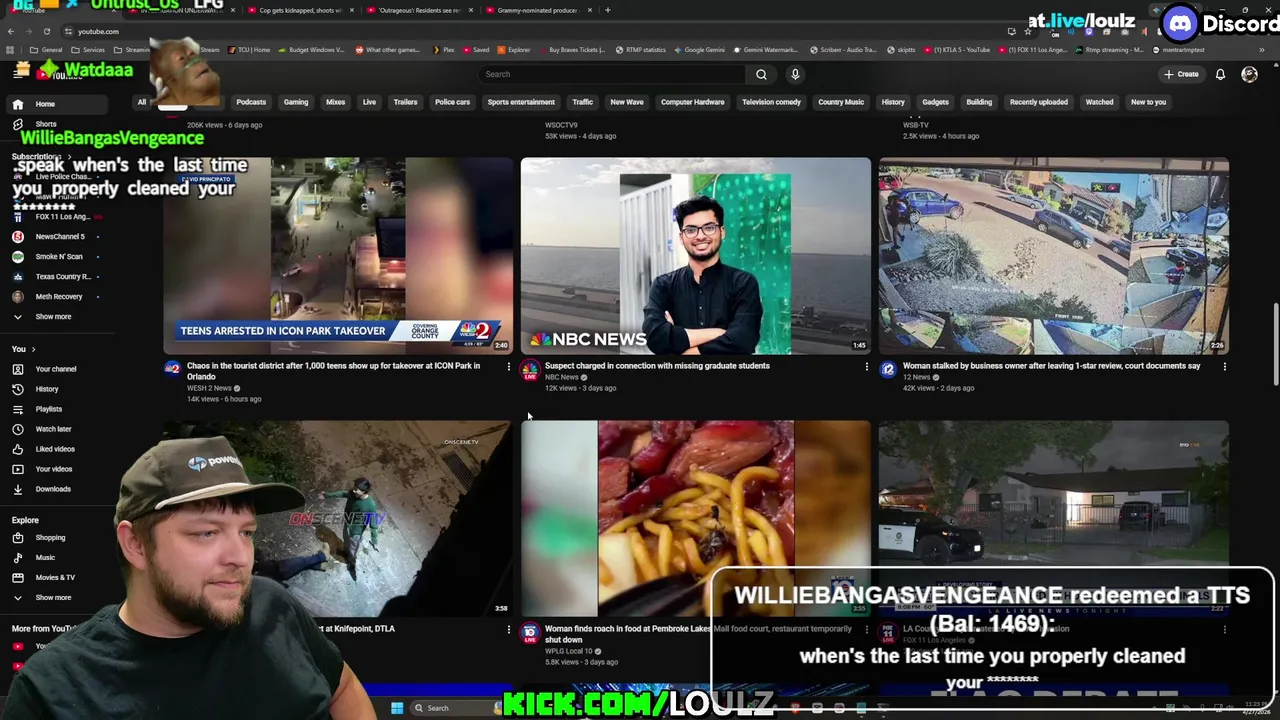Open options menu for NBC News video
1280x720 pixels.
[866, 367]
